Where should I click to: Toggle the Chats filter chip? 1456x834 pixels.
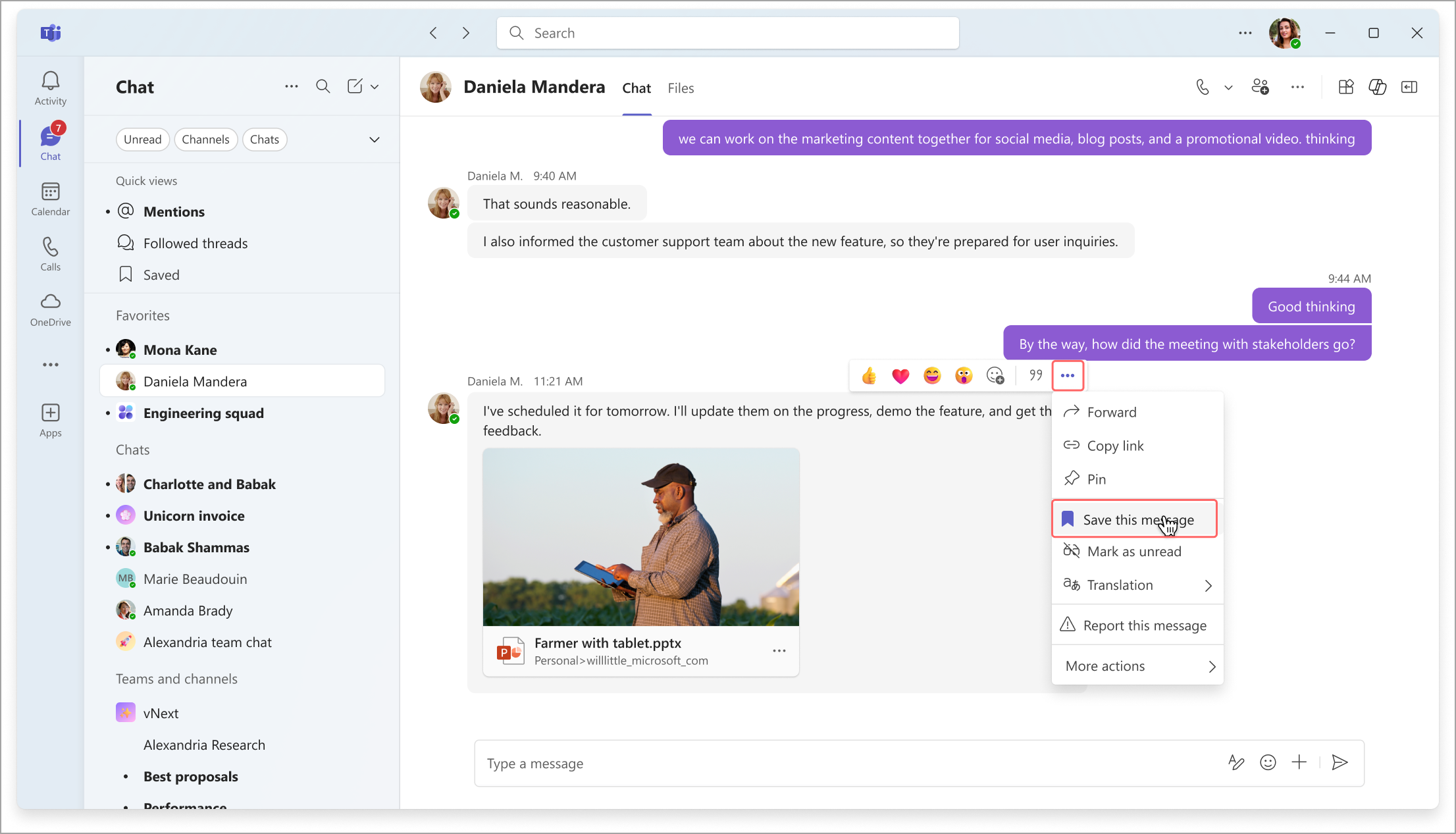coord(264,140)
